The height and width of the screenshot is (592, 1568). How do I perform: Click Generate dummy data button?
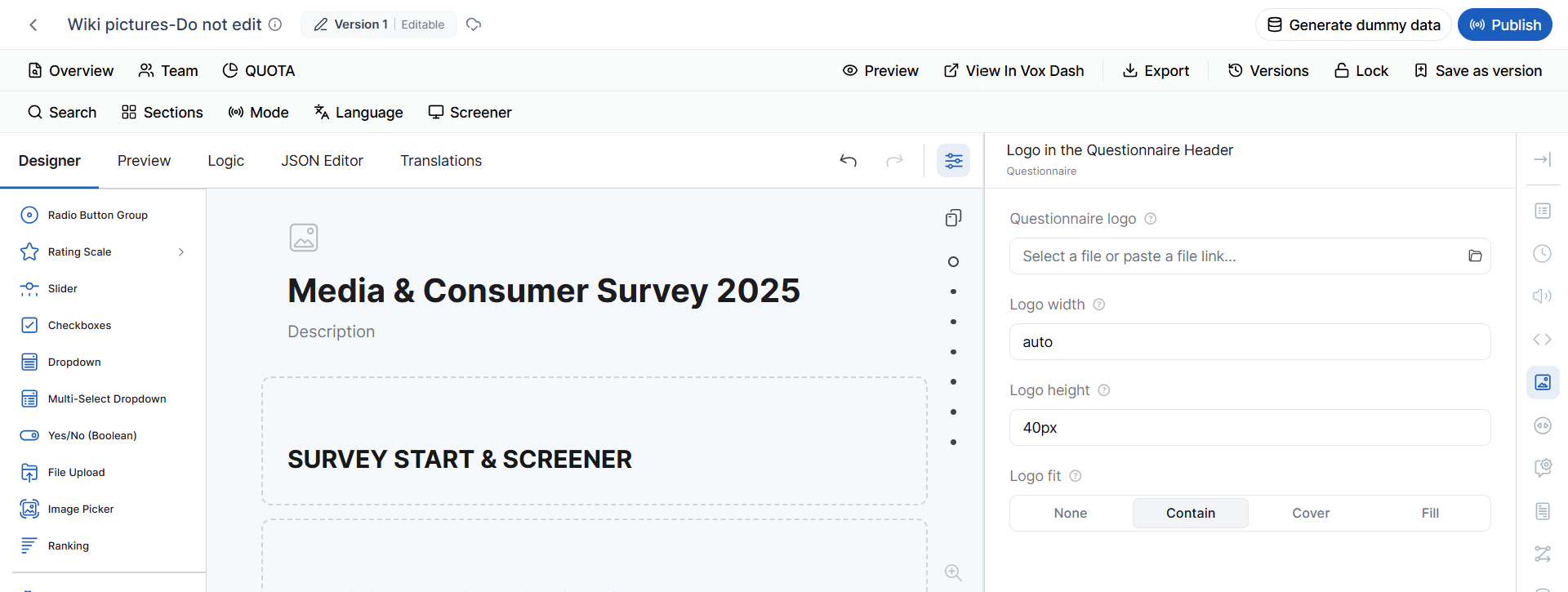1353,24
